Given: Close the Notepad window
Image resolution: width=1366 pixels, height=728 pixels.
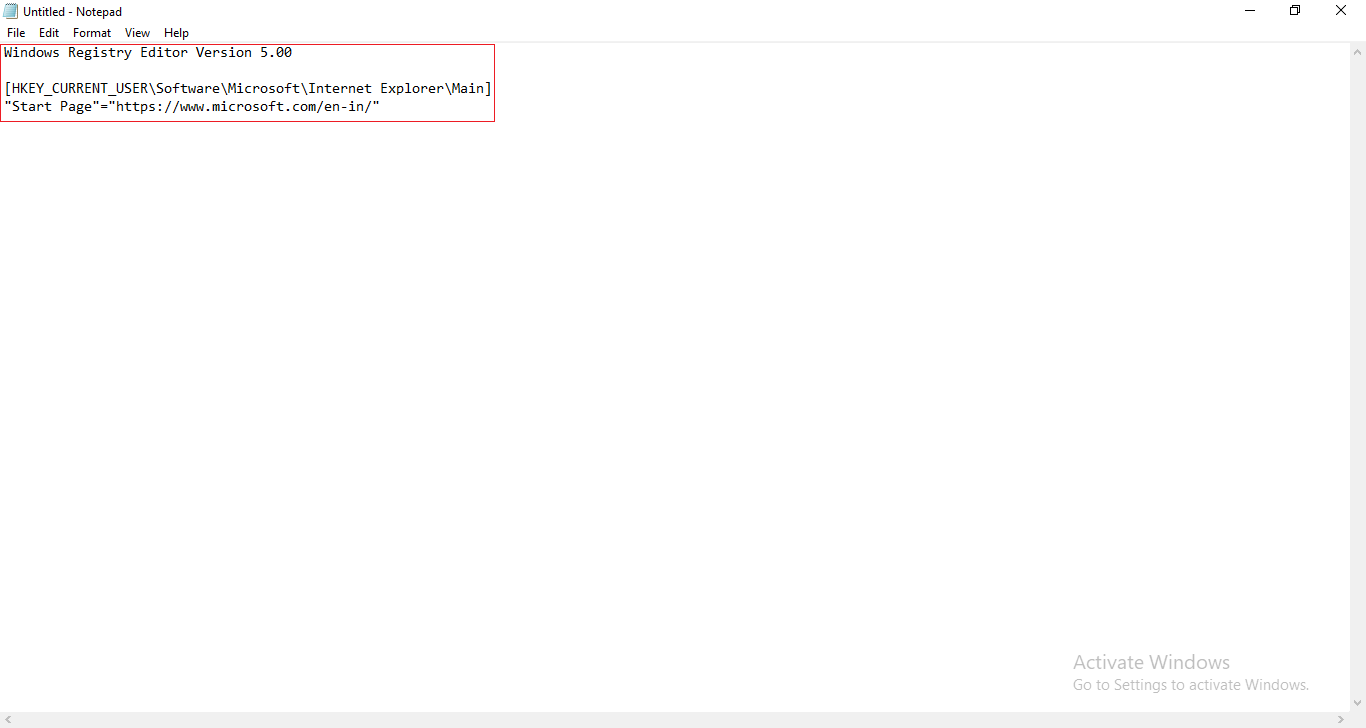Looking at the screenshot, I should [x=1341, y=11].
